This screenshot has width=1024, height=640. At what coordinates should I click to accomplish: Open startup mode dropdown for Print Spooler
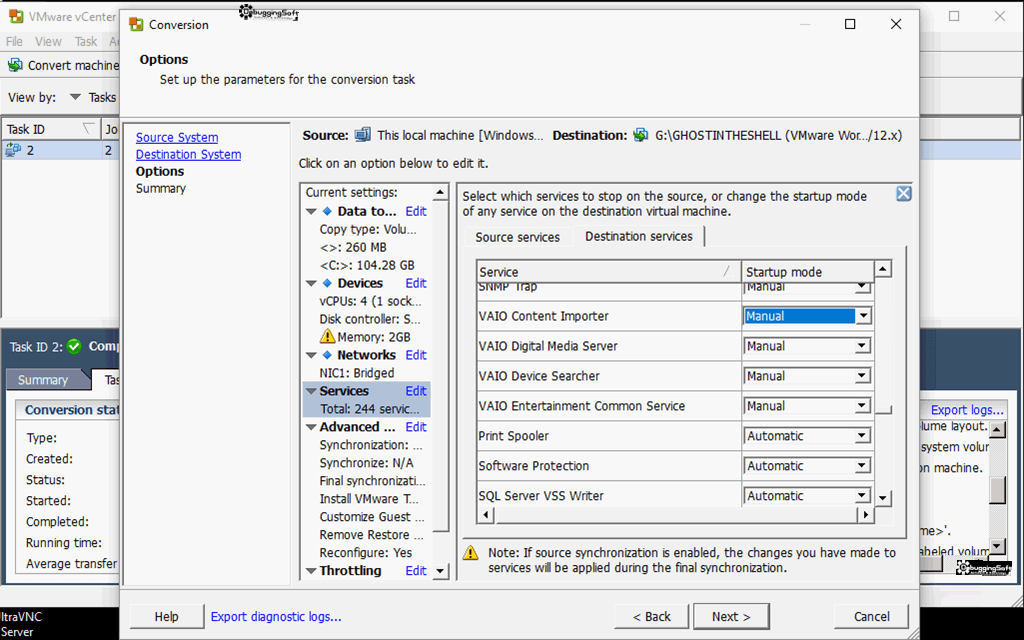click(x=863, y=436)
